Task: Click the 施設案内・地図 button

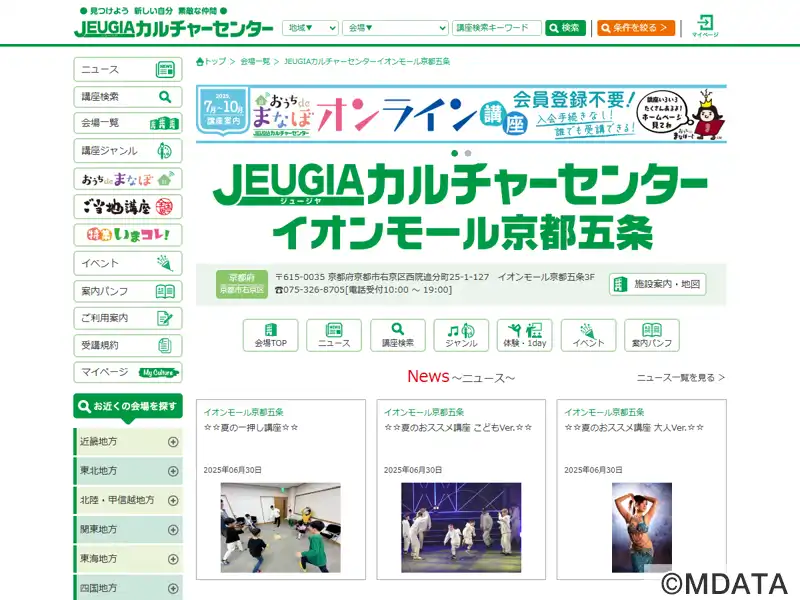Action: pos(658,284)
